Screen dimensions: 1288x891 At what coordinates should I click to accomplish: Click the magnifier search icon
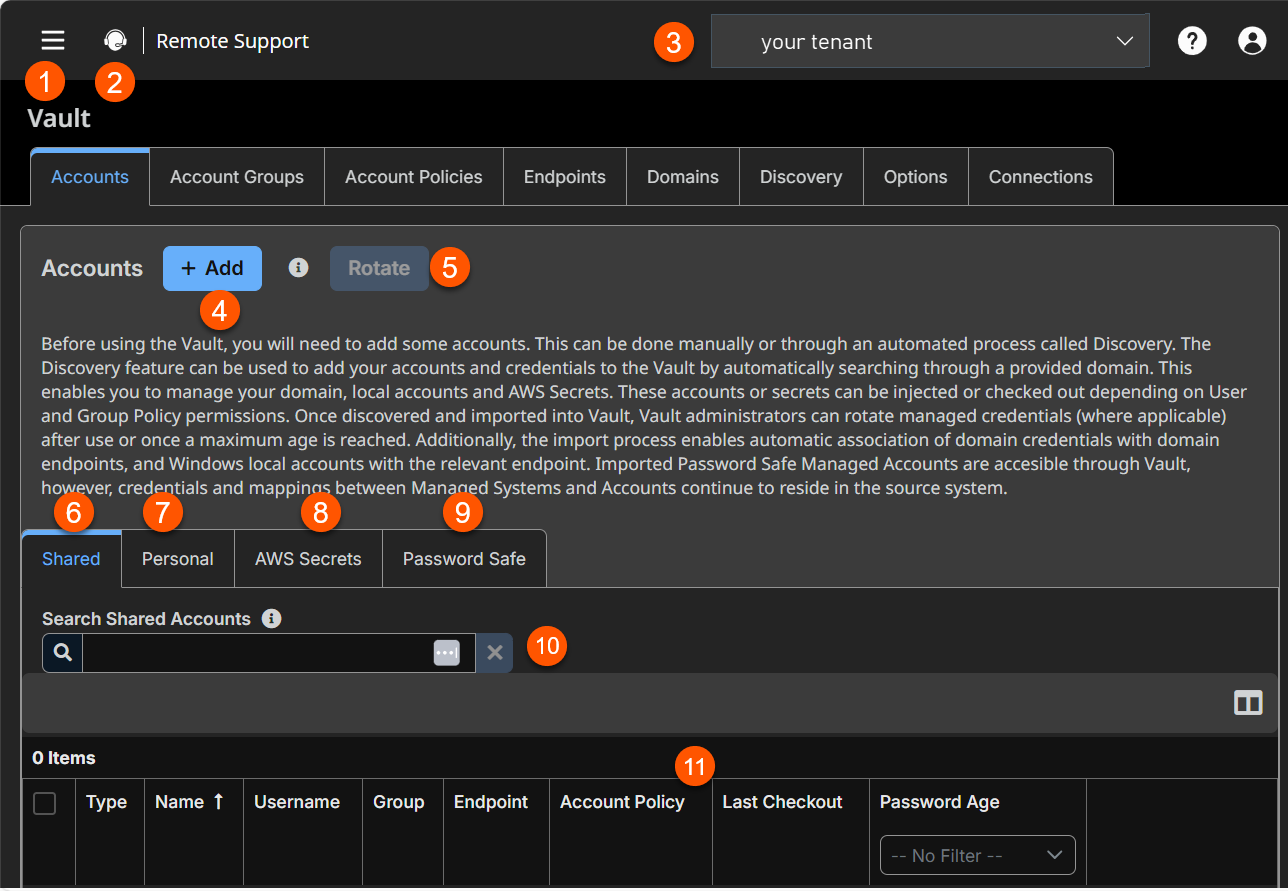coord(62,652)
